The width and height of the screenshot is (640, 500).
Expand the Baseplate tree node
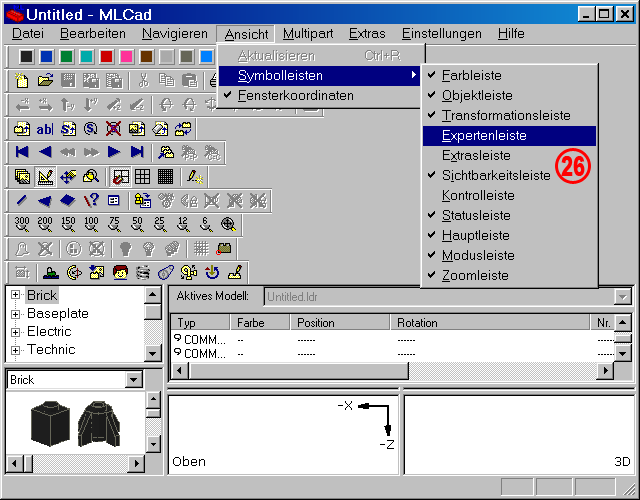point(15,313)
